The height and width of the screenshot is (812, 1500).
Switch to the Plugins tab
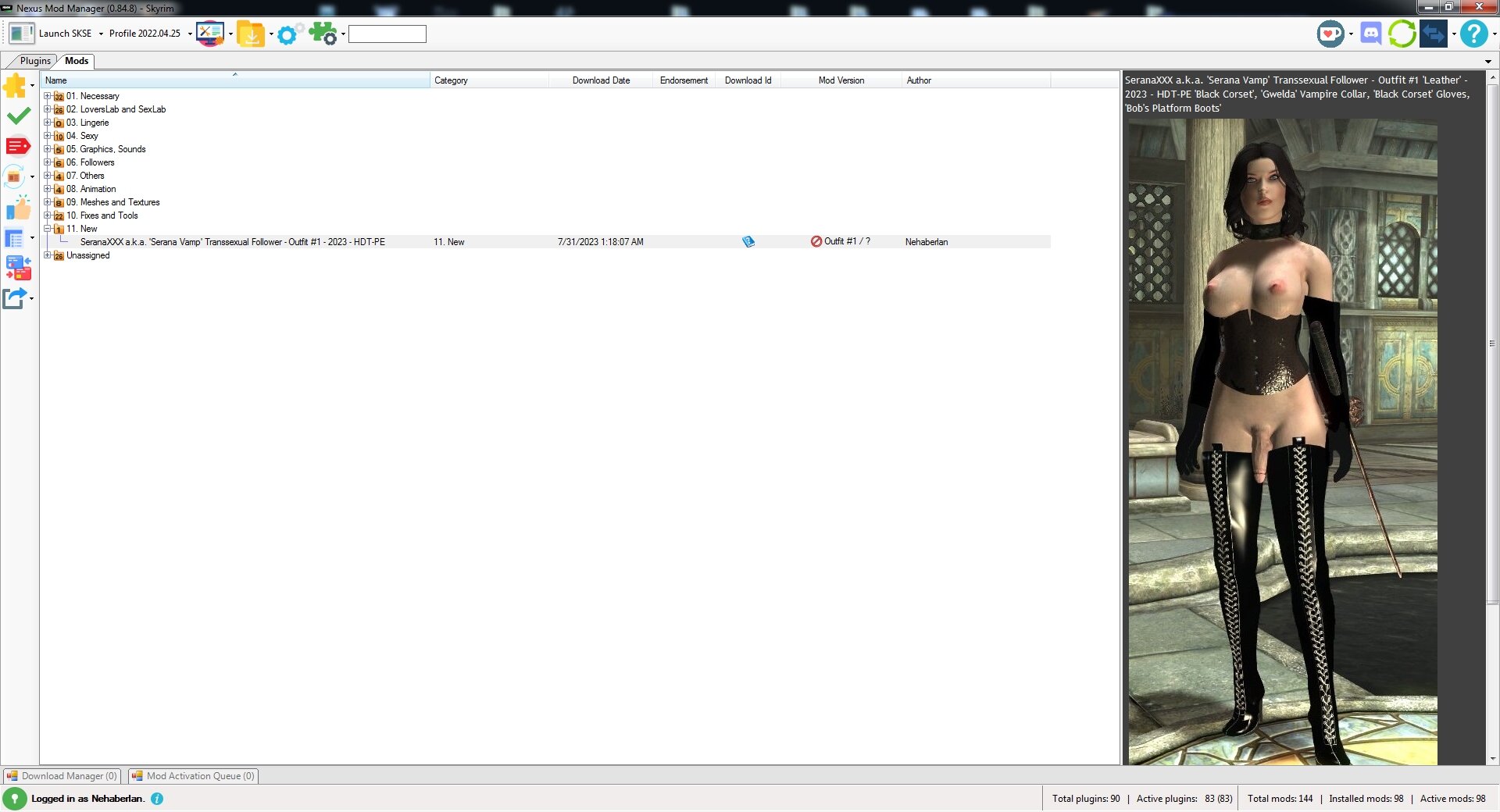point(35,61)
